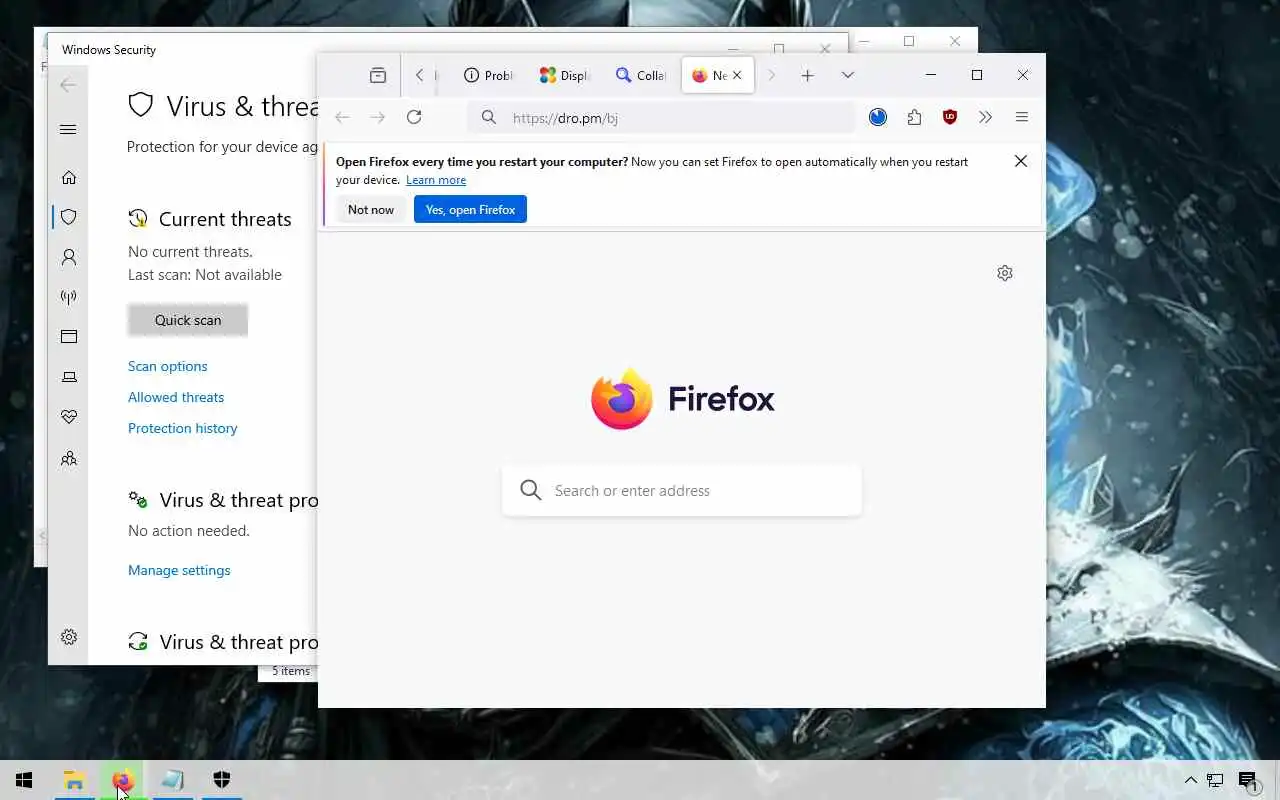The image size is (1280, 800).
Task: Open the Action Center notifications icon
Action: [1248, 780]
